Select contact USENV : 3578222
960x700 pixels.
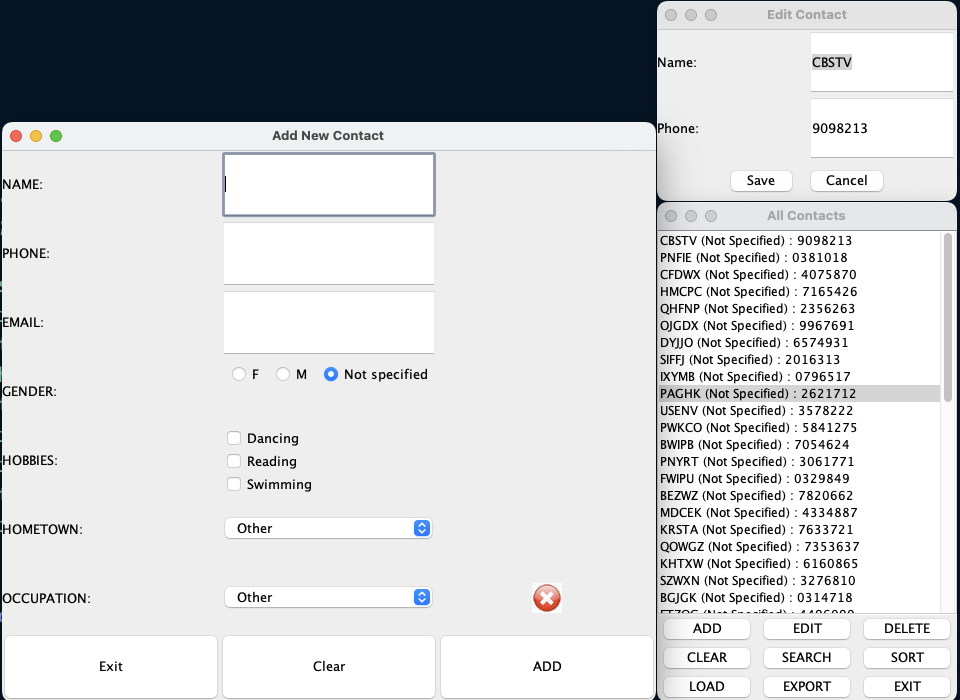(x=800, y=411)
